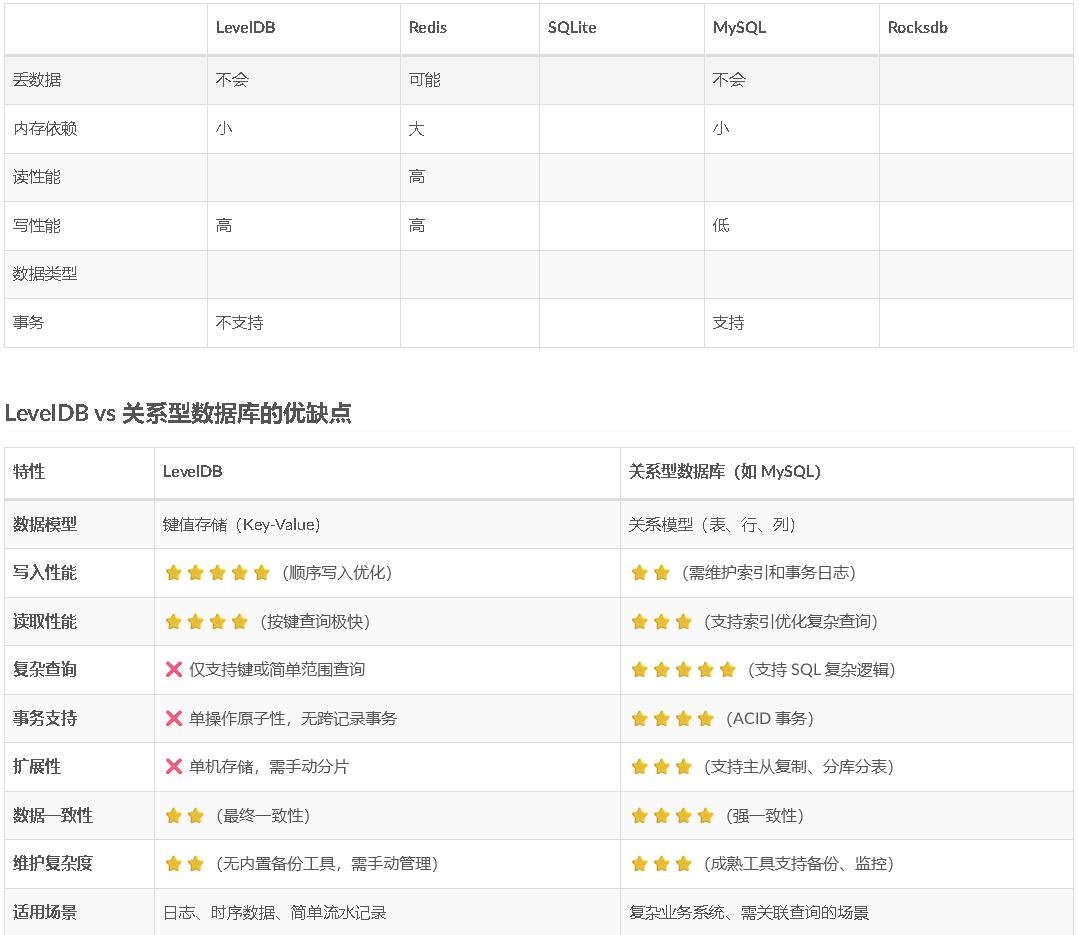Click MySQL three-star rating for 维护复杂度
This screenshot has height=935, width=1079.
661,863
